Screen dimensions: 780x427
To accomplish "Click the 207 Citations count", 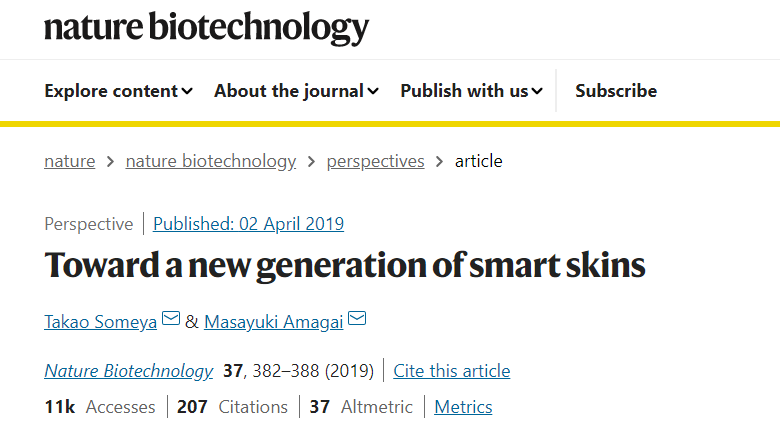I will coord(232,407).
